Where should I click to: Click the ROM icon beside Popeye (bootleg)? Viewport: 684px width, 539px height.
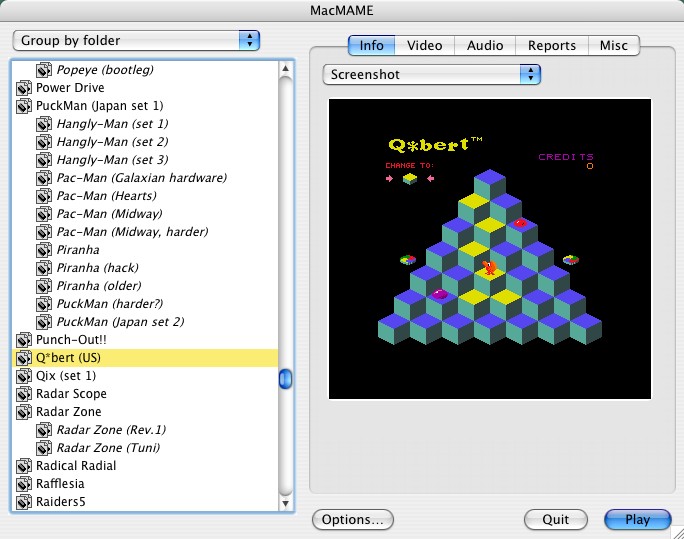[44, 70]
